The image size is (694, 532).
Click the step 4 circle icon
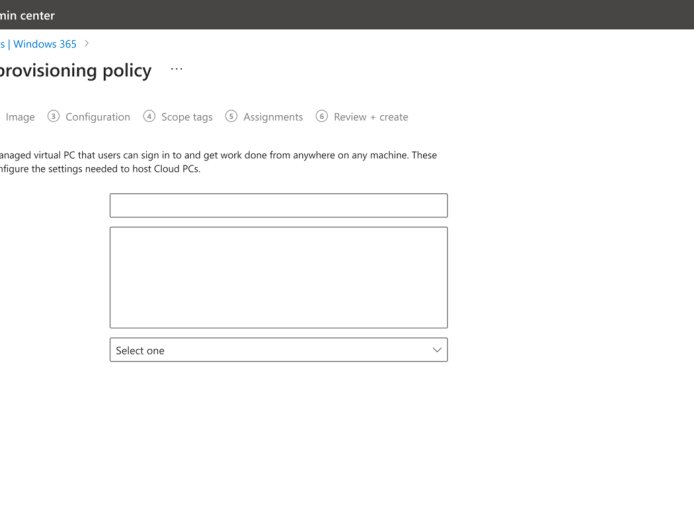pos(149,116)
